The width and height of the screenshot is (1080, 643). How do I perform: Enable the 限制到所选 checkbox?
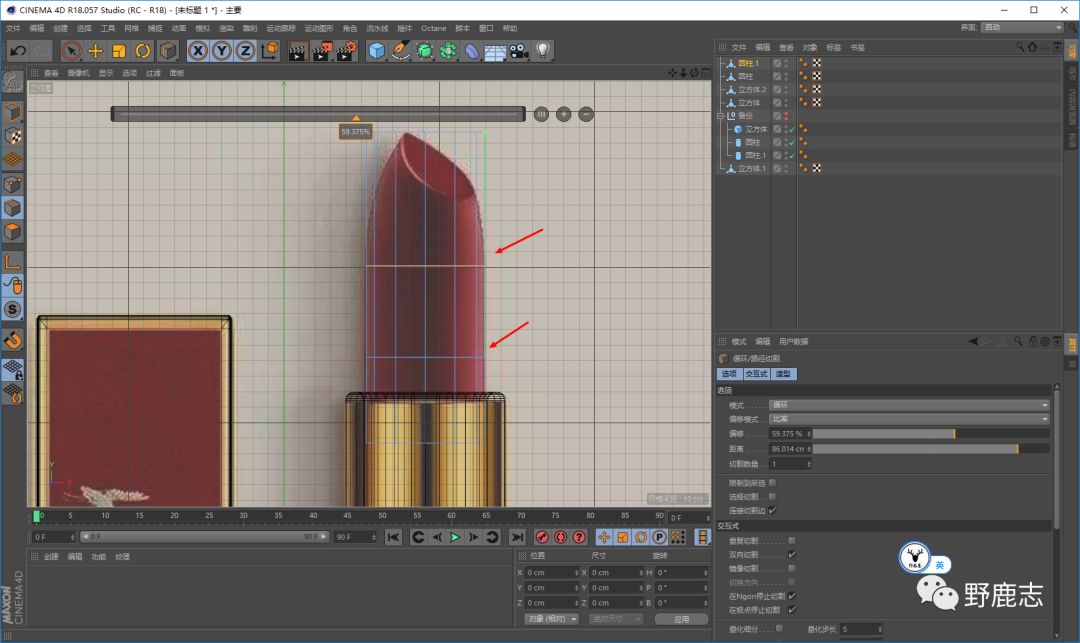[x=772, y=483]
